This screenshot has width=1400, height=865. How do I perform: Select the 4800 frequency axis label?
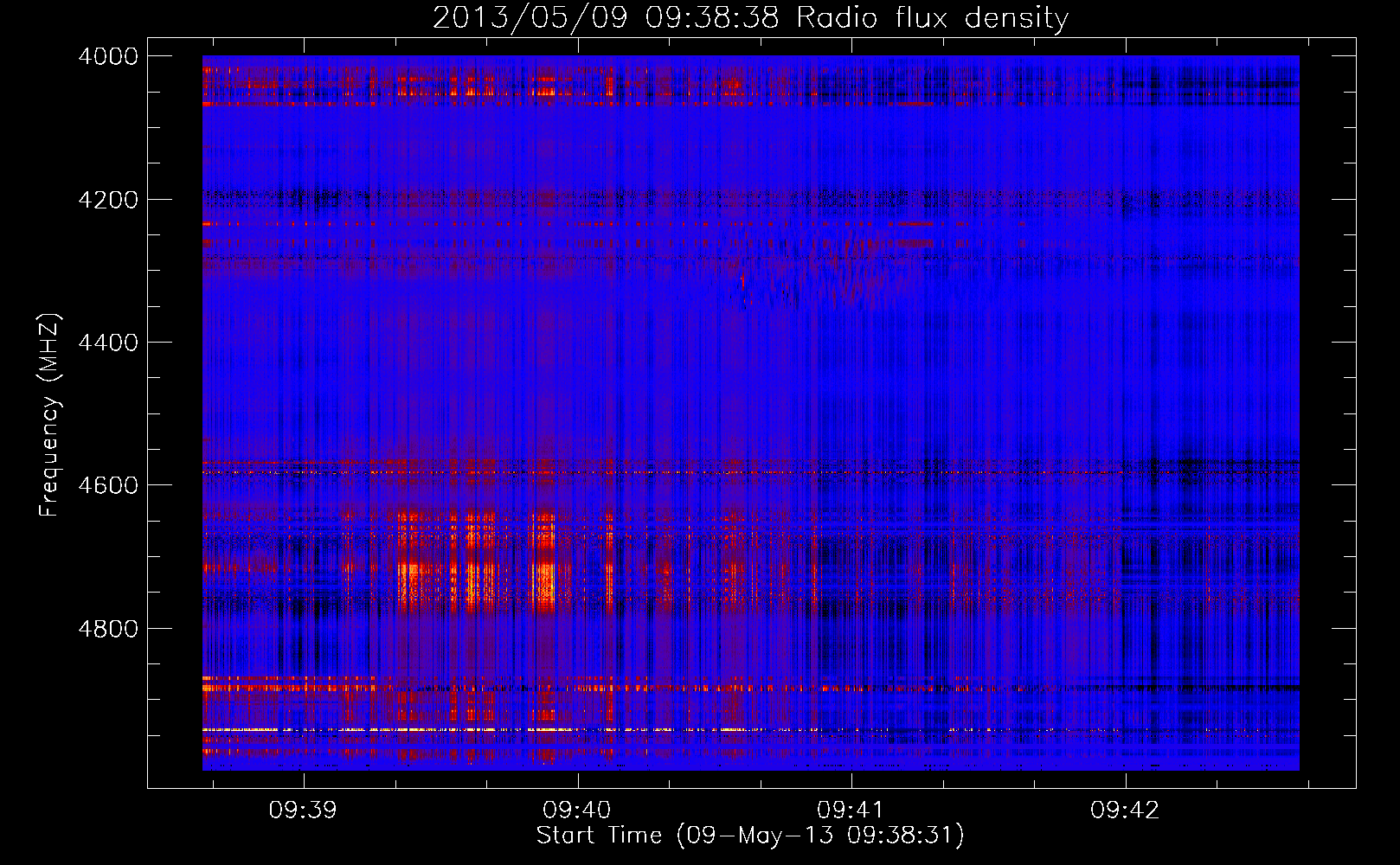click(x=108, y=629)
